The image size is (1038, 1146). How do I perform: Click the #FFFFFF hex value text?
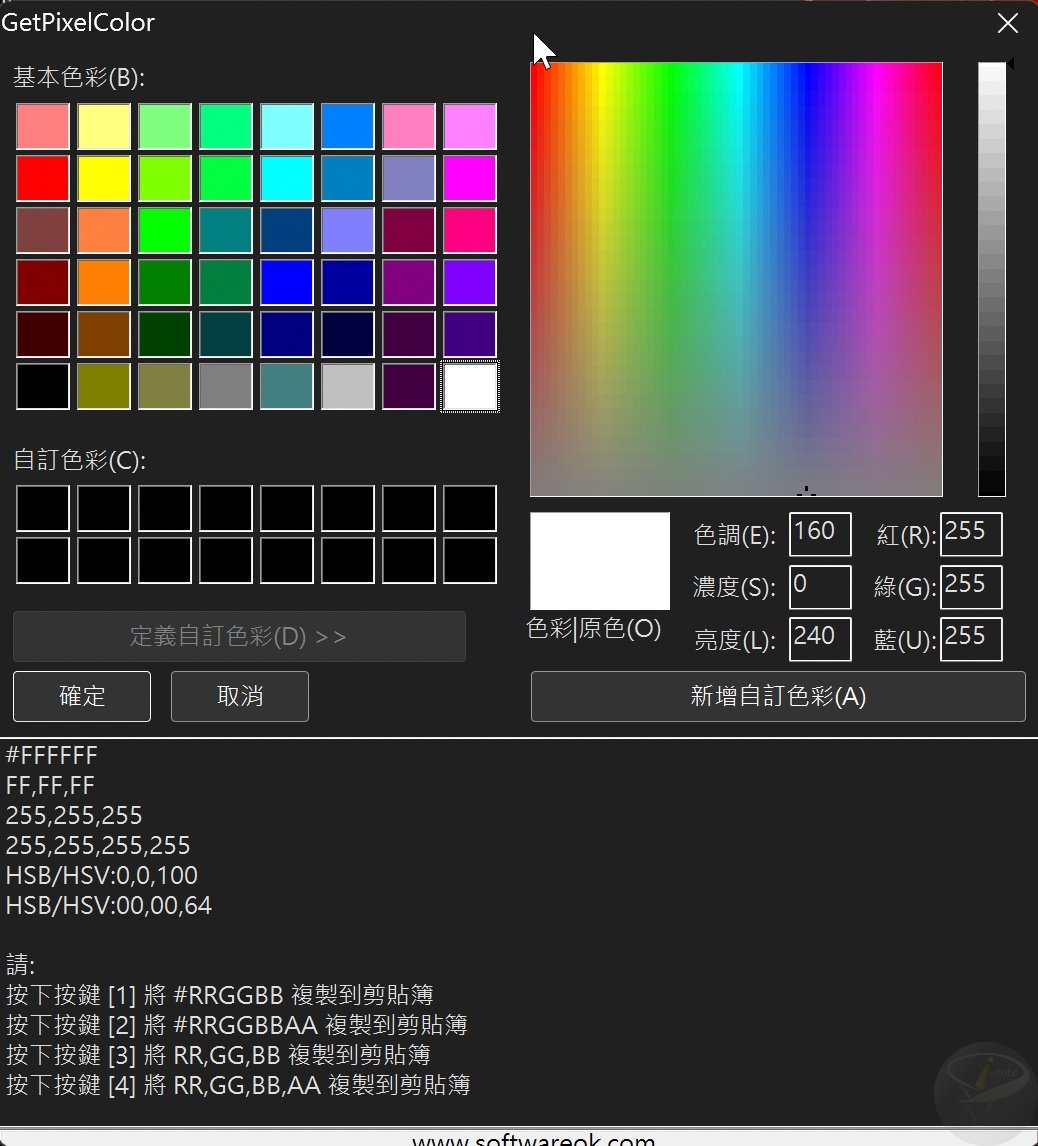tap(50, 755)
